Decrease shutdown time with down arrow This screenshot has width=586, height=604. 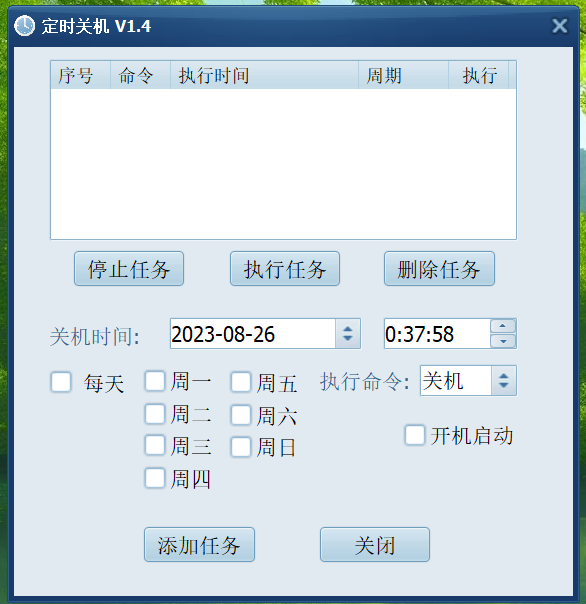point(503,341)
